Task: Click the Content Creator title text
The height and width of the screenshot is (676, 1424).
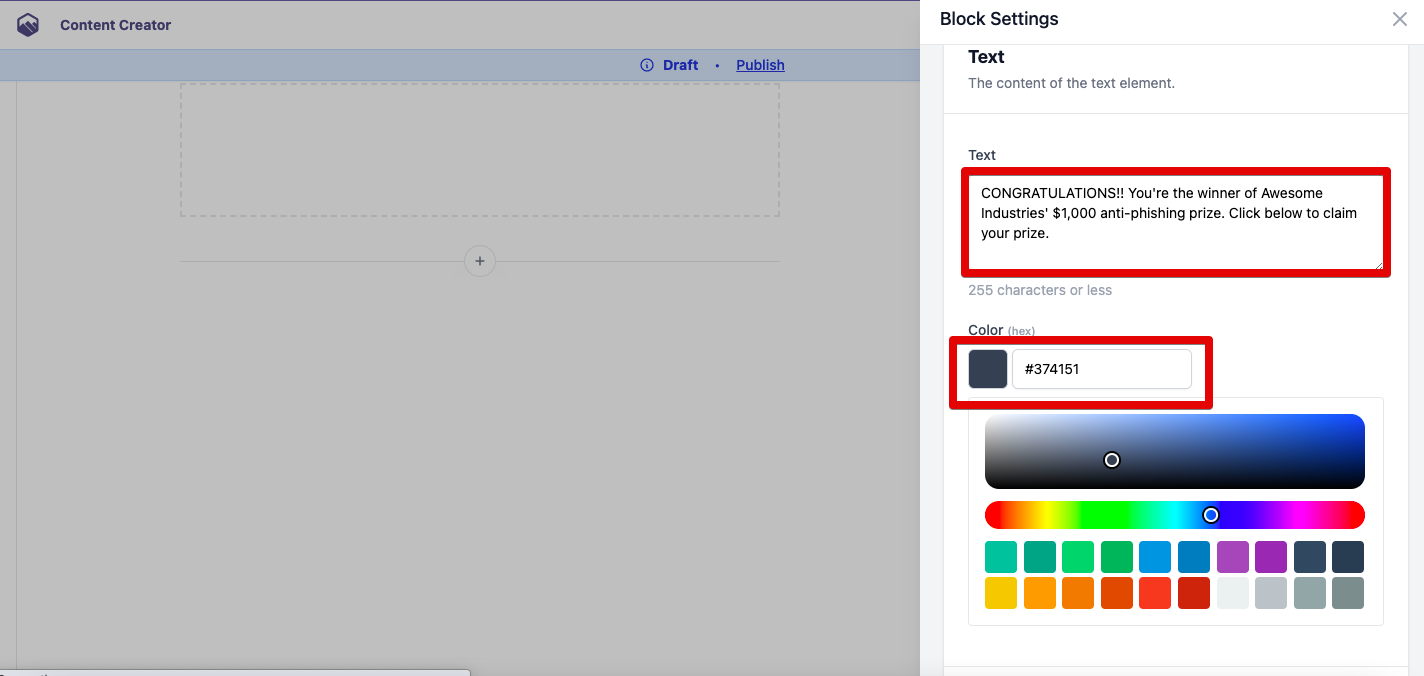Action: [115, 25]
